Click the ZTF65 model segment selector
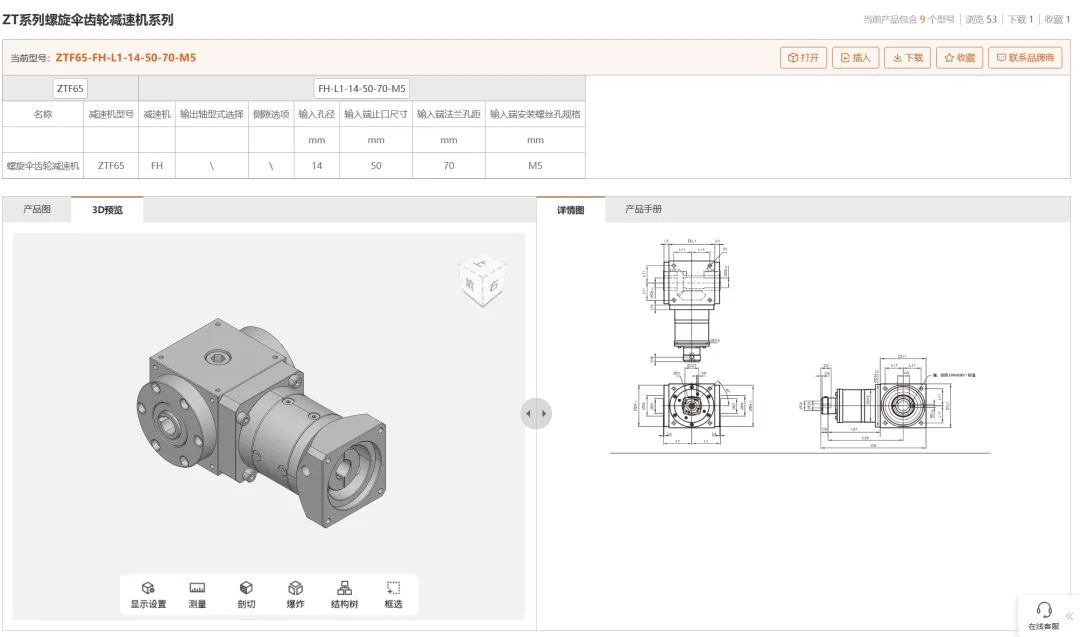The height and width of the screenshot is (637, 1080). tap(70, 88)
